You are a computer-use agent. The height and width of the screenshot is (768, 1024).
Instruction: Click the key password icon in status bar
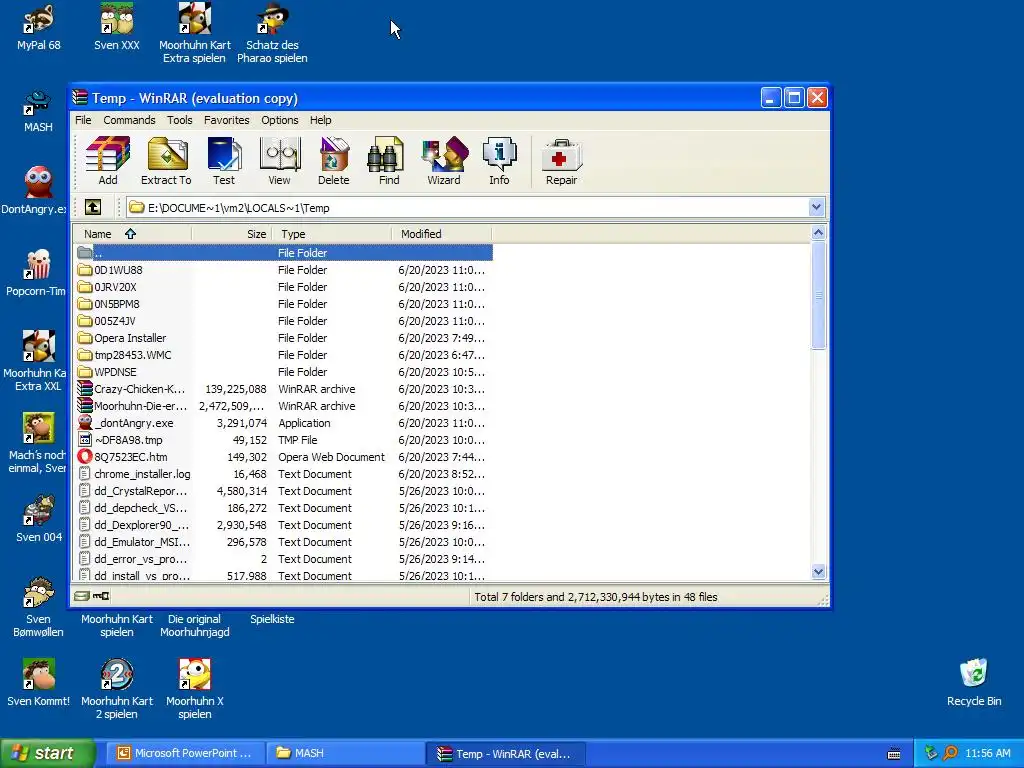(101, 596)
